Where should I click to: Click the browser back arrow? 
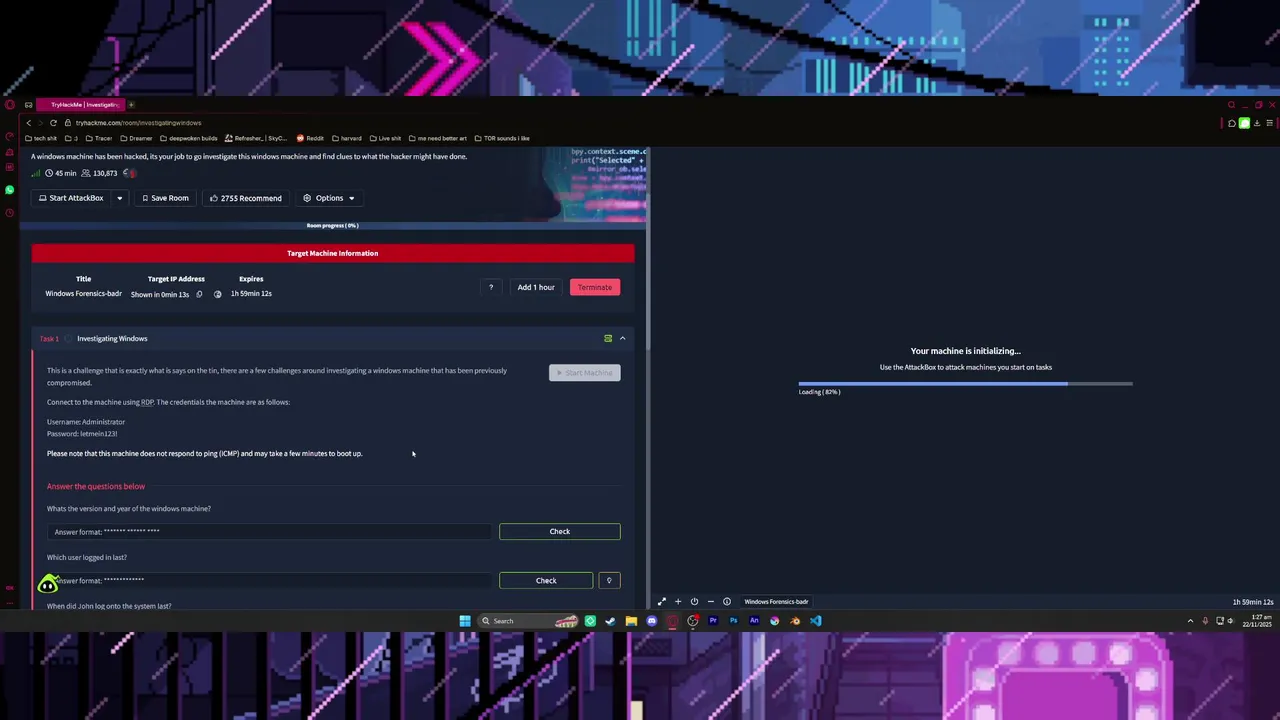click(29, 122)
